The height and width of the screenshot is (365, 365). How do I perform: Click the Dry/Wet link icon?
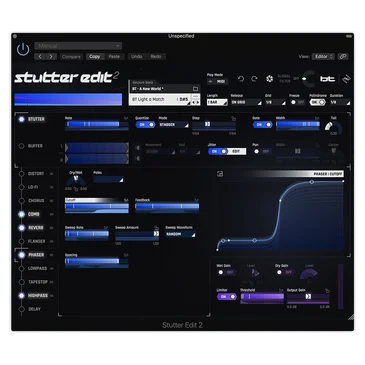pos(76,189)
